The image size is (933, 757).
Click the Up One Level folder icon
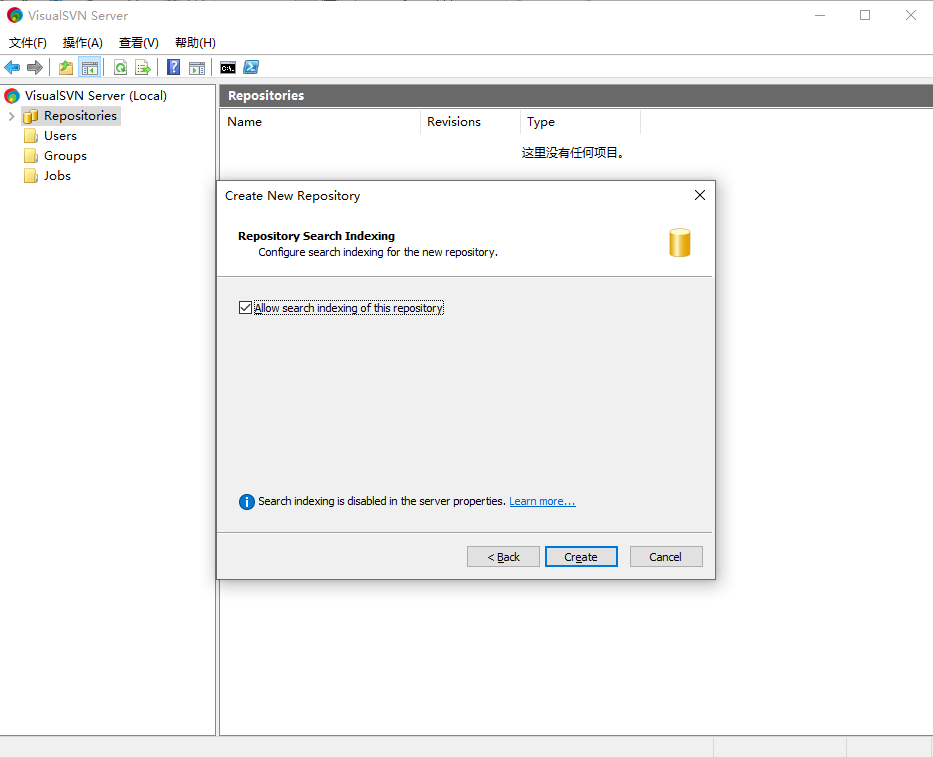[66, 68]
